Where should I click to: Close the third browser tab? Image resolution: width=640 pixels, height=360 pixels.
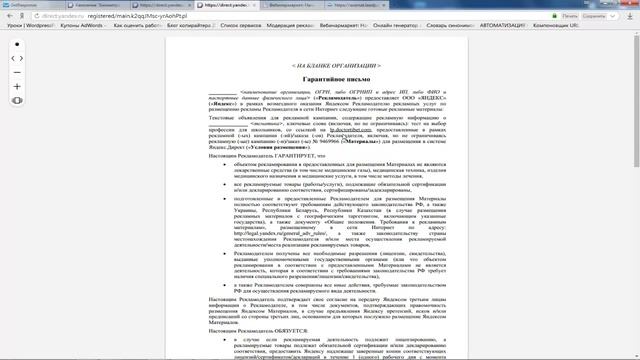coord(190,5)
